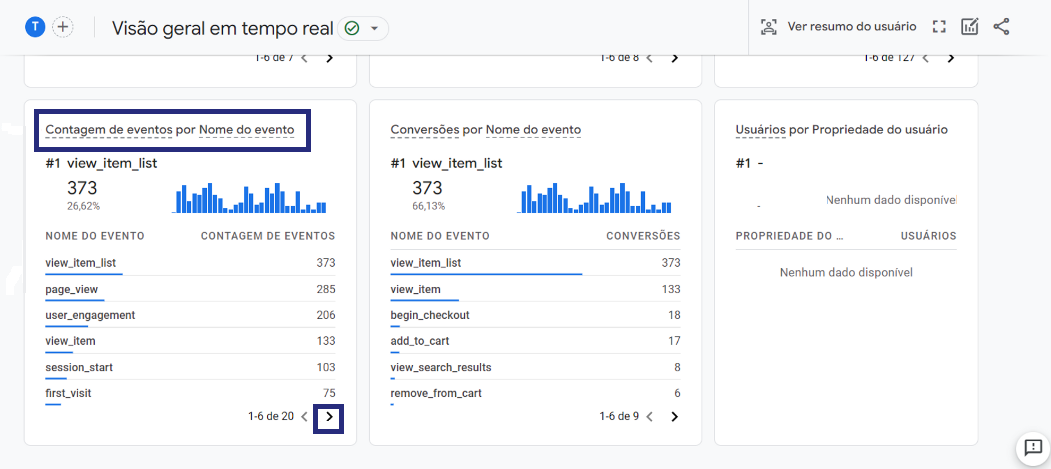1051x469 pixels.
Task: Show next page of conversions table
Action: point(674,417)
